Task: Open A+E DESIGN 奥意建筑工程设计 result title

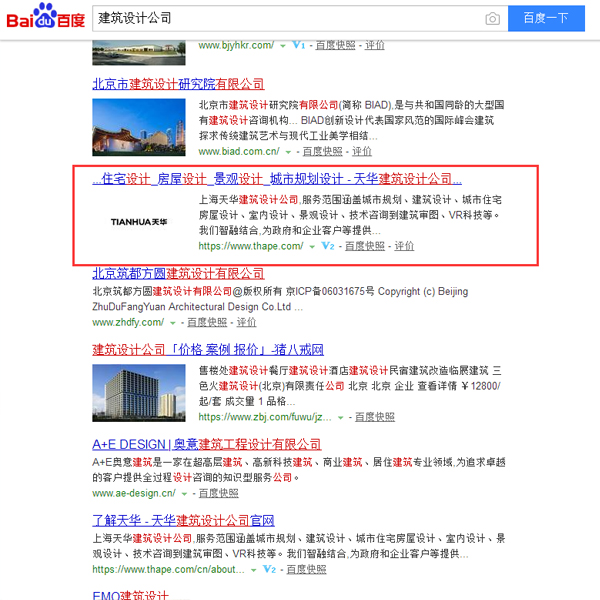Action: click(x=206, y=444)
